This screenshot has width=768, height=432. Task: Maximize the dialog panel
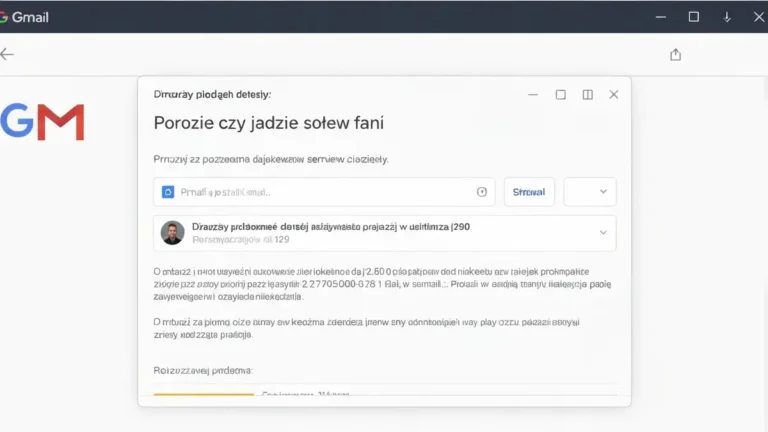[x=560, y=95]
